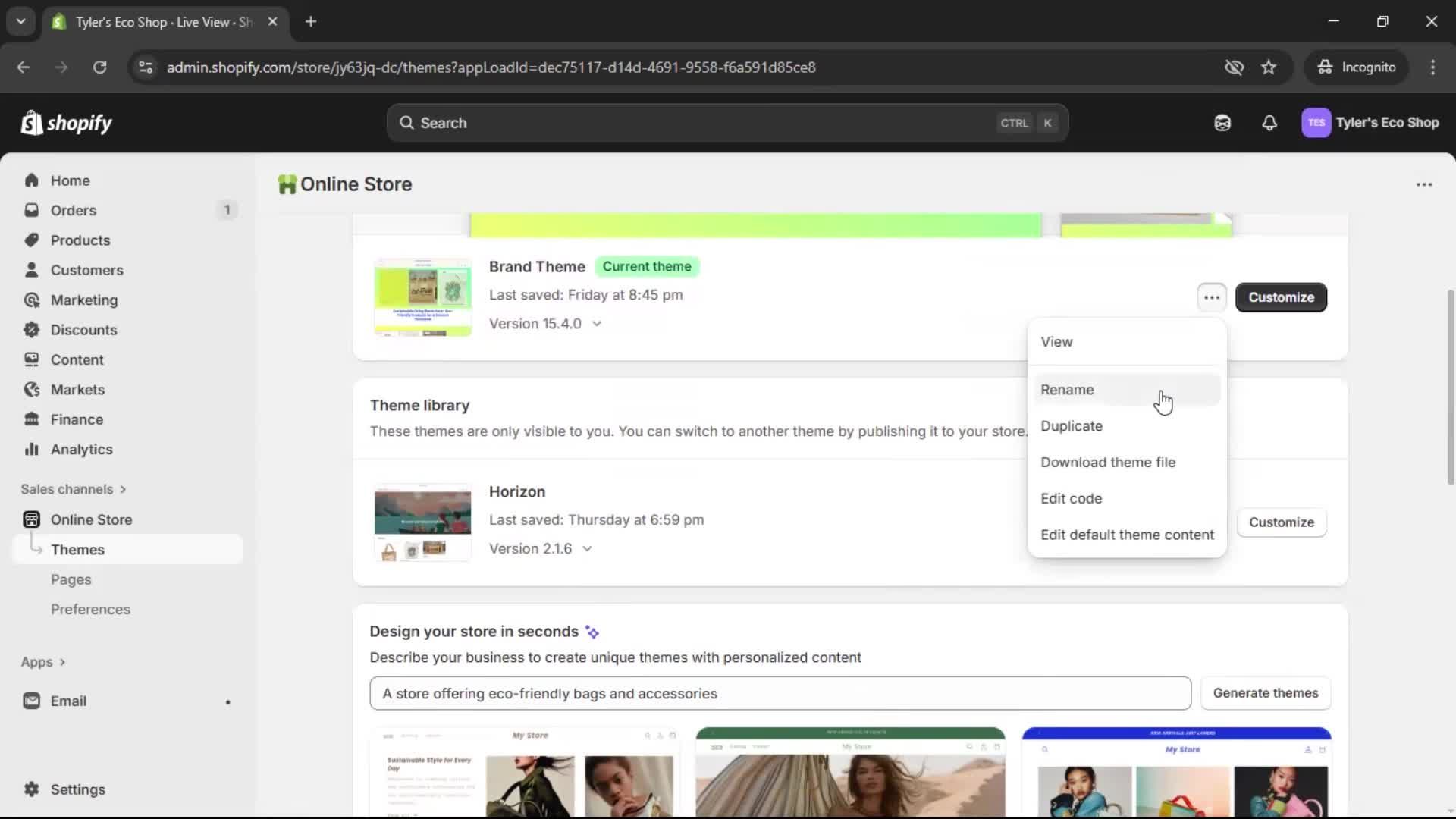
Task: Click the Shopify logo
Action: pyautogui.click(x=67, y=123)
